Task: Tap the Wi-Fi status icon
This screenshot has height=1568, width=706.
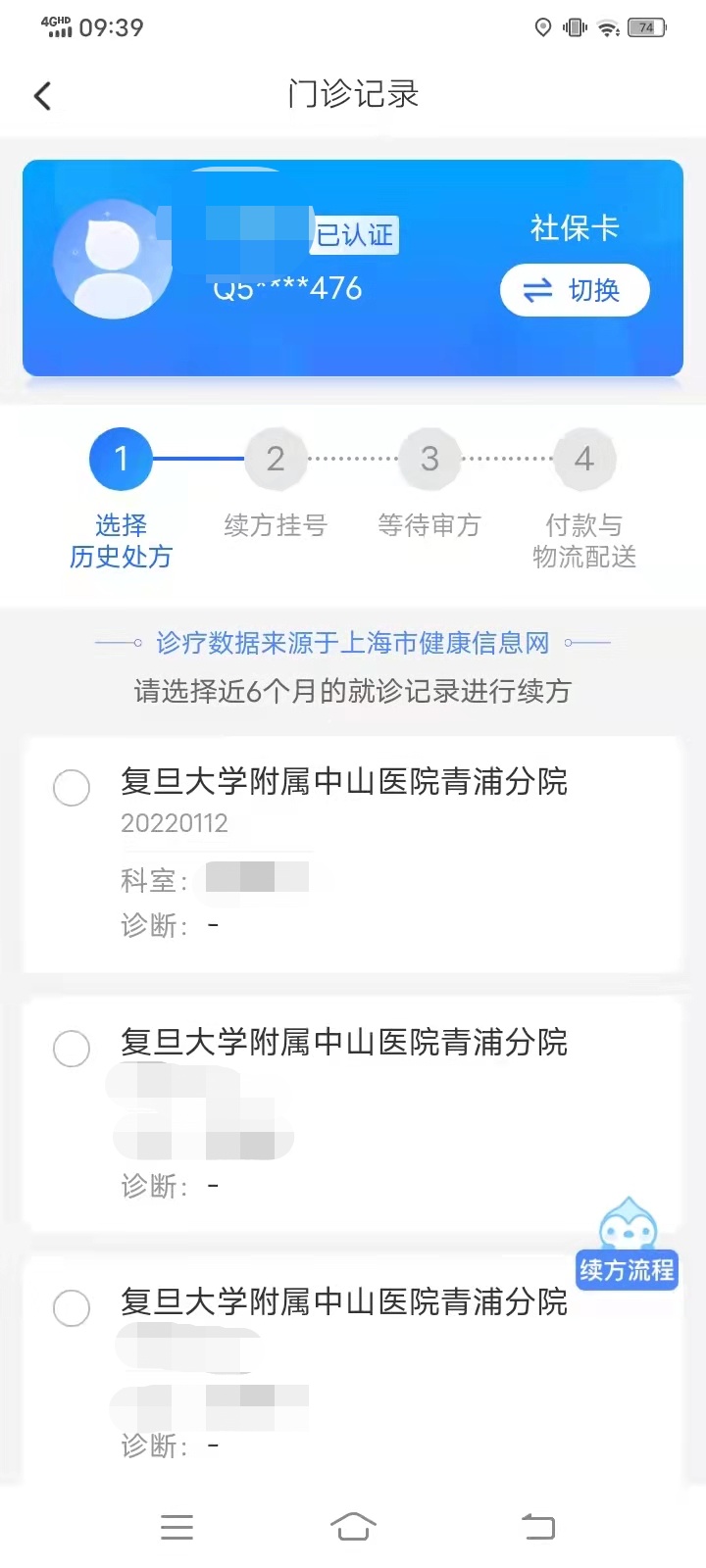Action: point(609,27)
